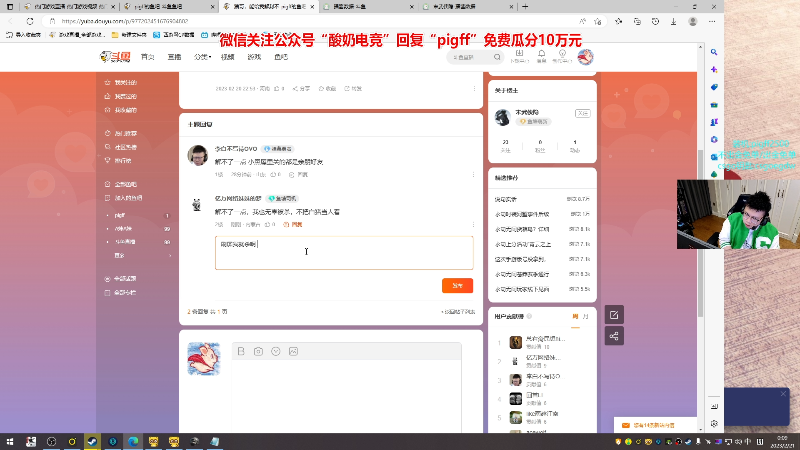Open Edge settings and more menu

(x=712, y=21)
